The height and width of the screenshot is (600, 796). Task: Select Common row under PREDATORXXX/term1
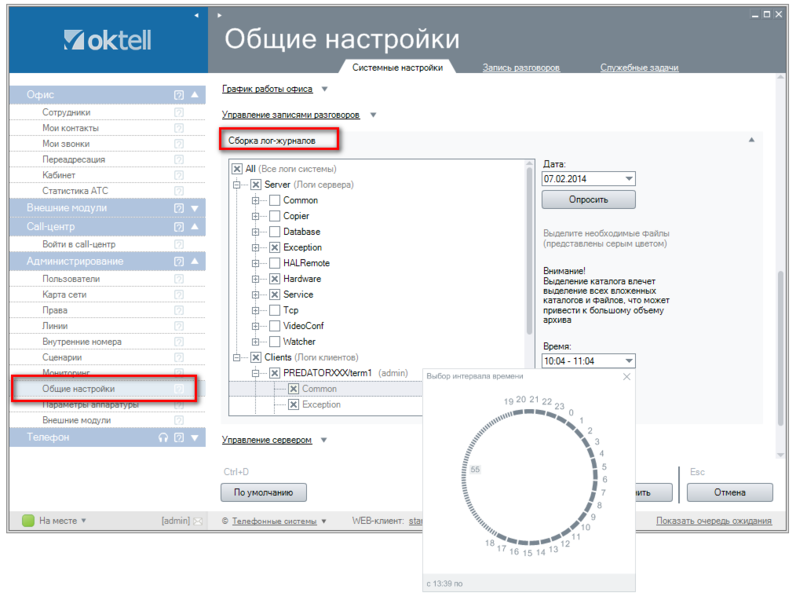pyautogui.click(x=326, y=389)
